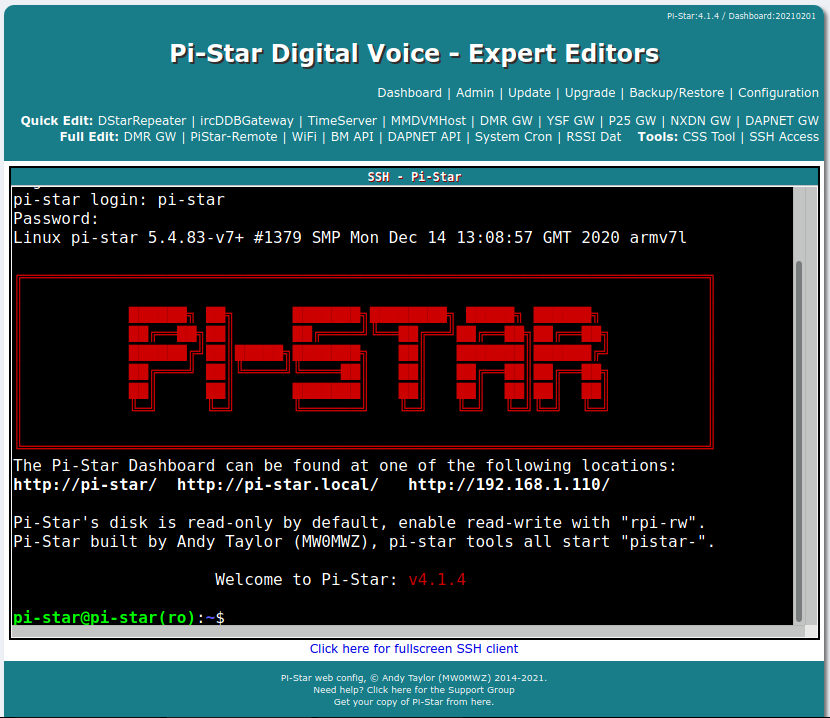
Task: Open BM API editor
Action: click(352, 137)
